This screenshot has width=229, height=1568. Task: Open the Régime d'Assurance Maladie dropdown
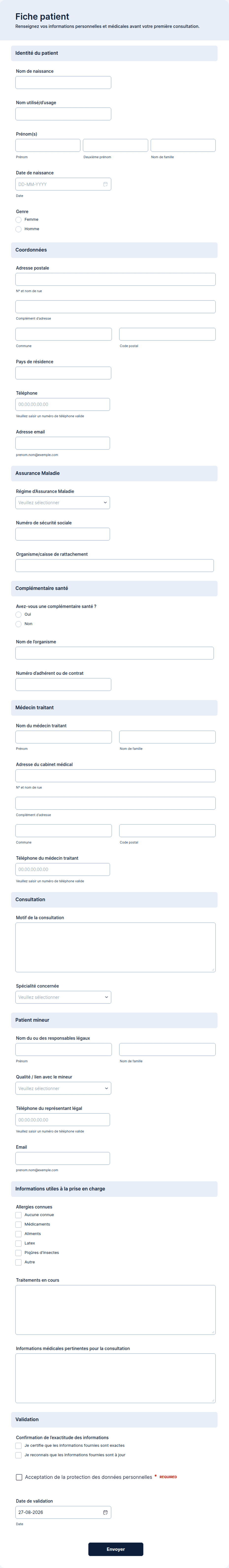(63, 503)
